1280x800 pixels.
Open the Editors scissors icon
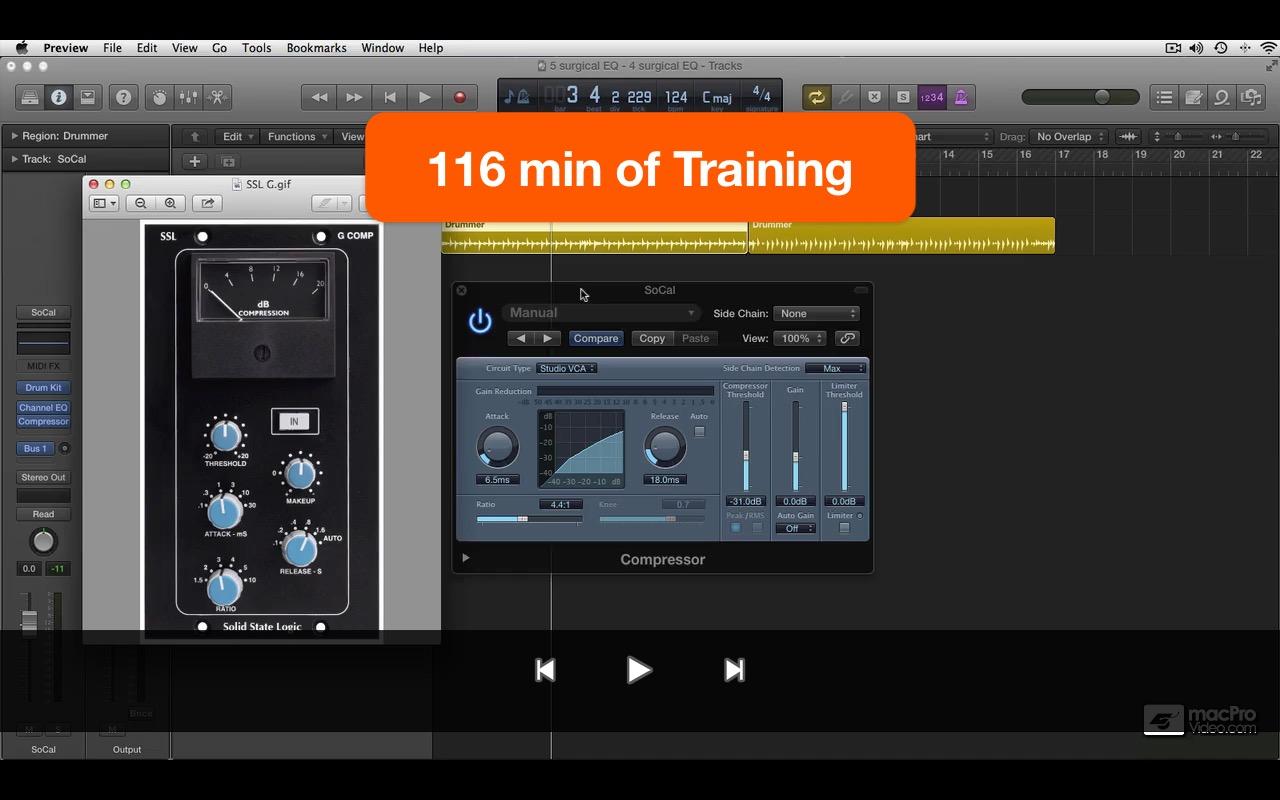(x=217, y=97)
